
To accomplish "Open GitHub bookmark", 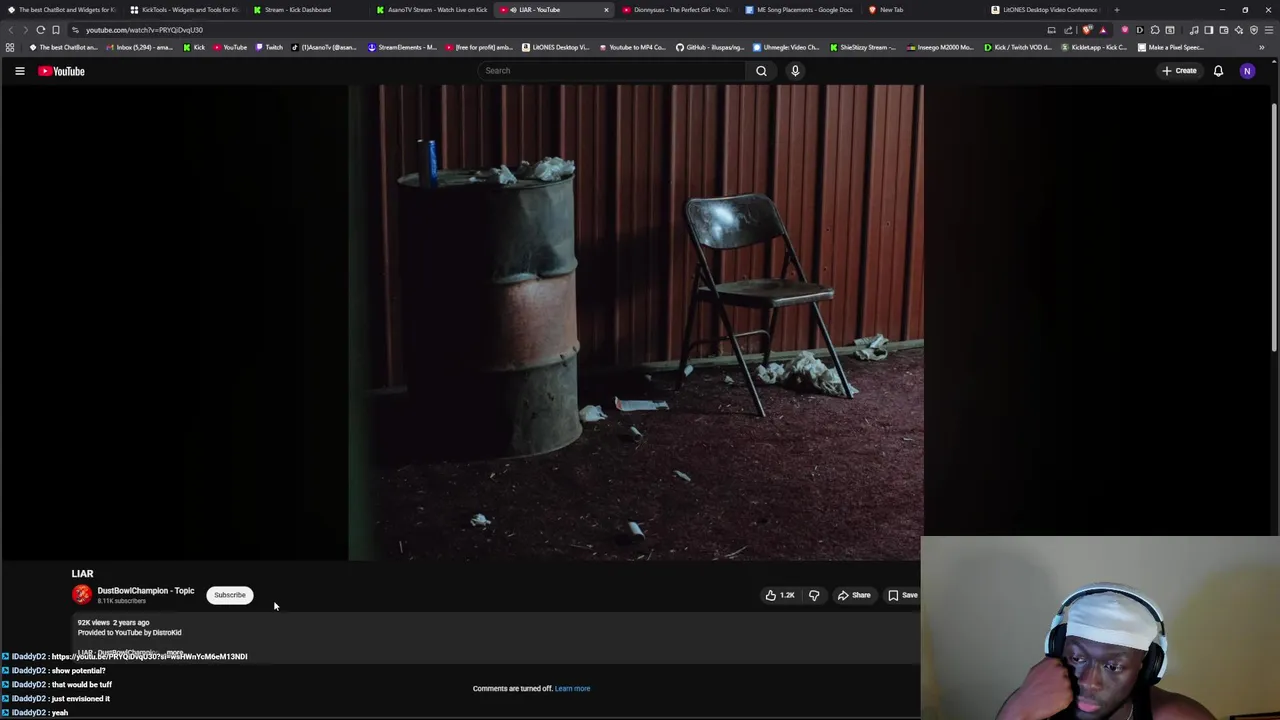I will 710,47.
